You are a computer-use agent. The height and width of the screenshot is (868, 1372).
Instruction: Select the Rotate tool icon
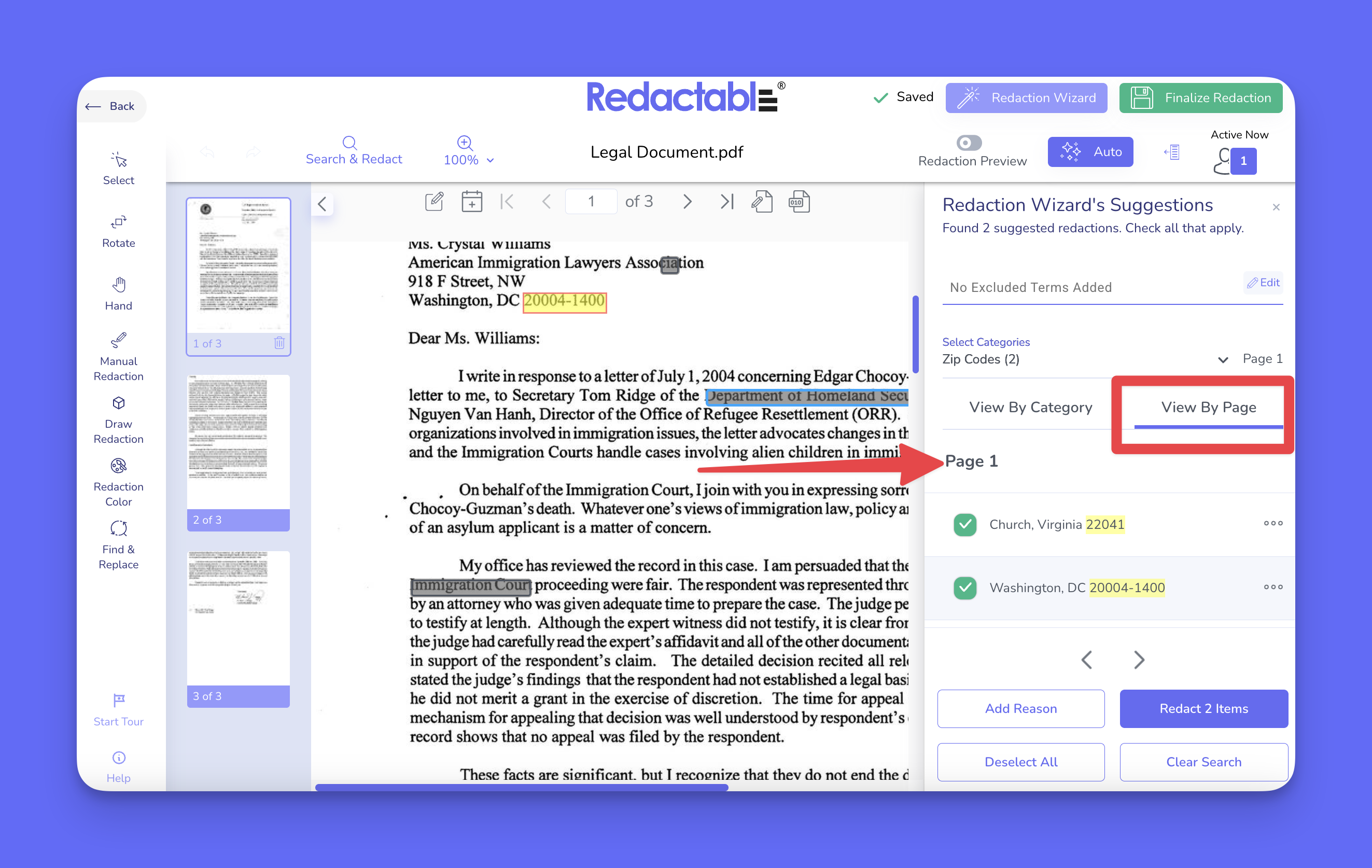pos(119,222)
